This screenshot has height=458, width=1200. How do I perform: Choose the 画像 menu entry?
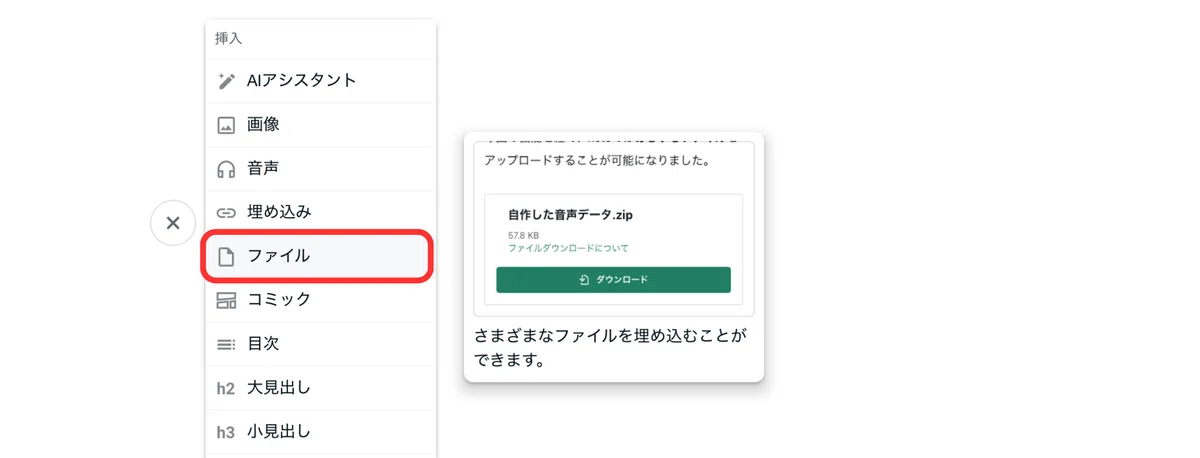[x=321, y=125]
